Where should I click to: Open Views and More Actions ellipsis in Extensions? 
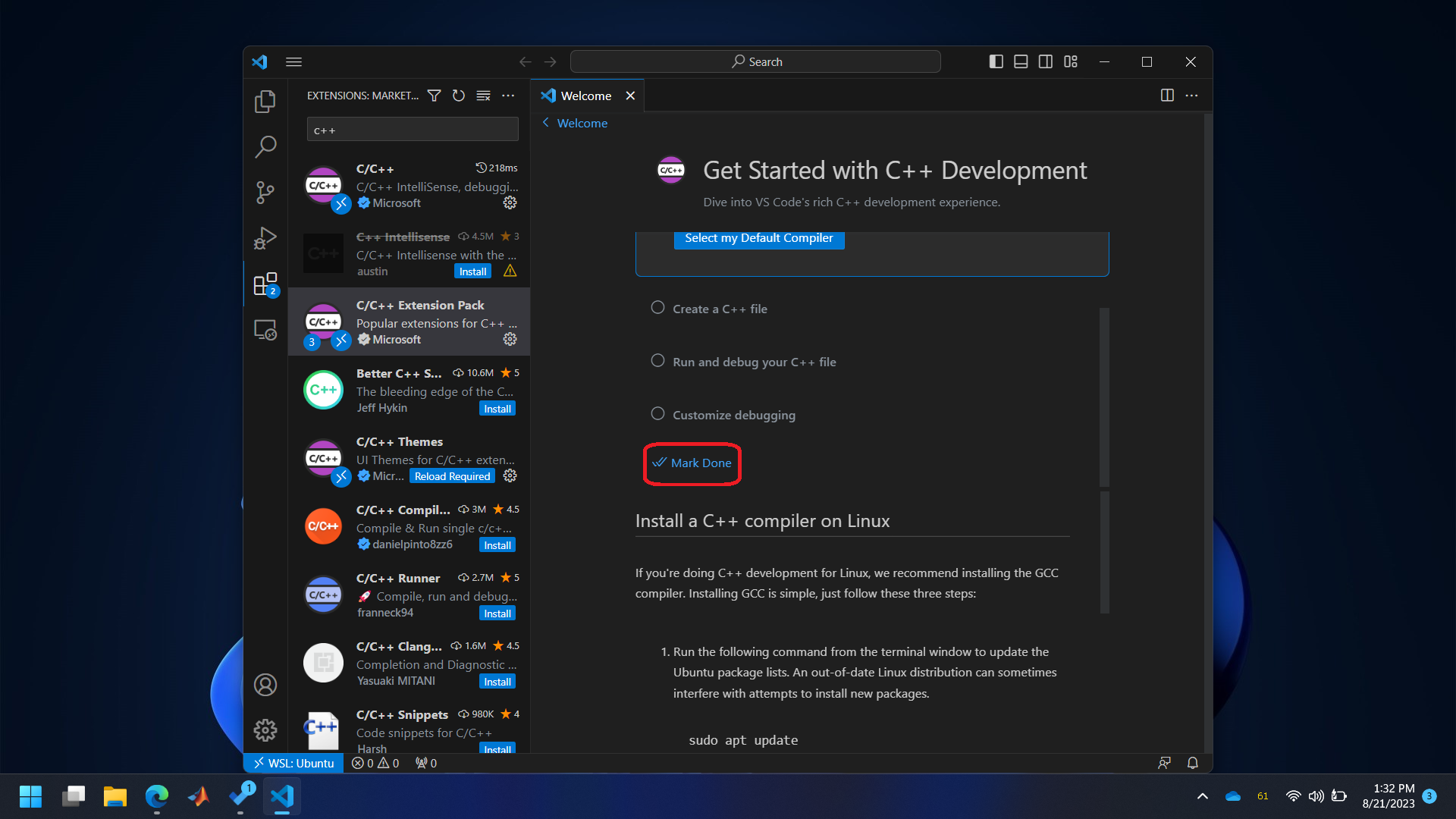click(x=508, y=96)
